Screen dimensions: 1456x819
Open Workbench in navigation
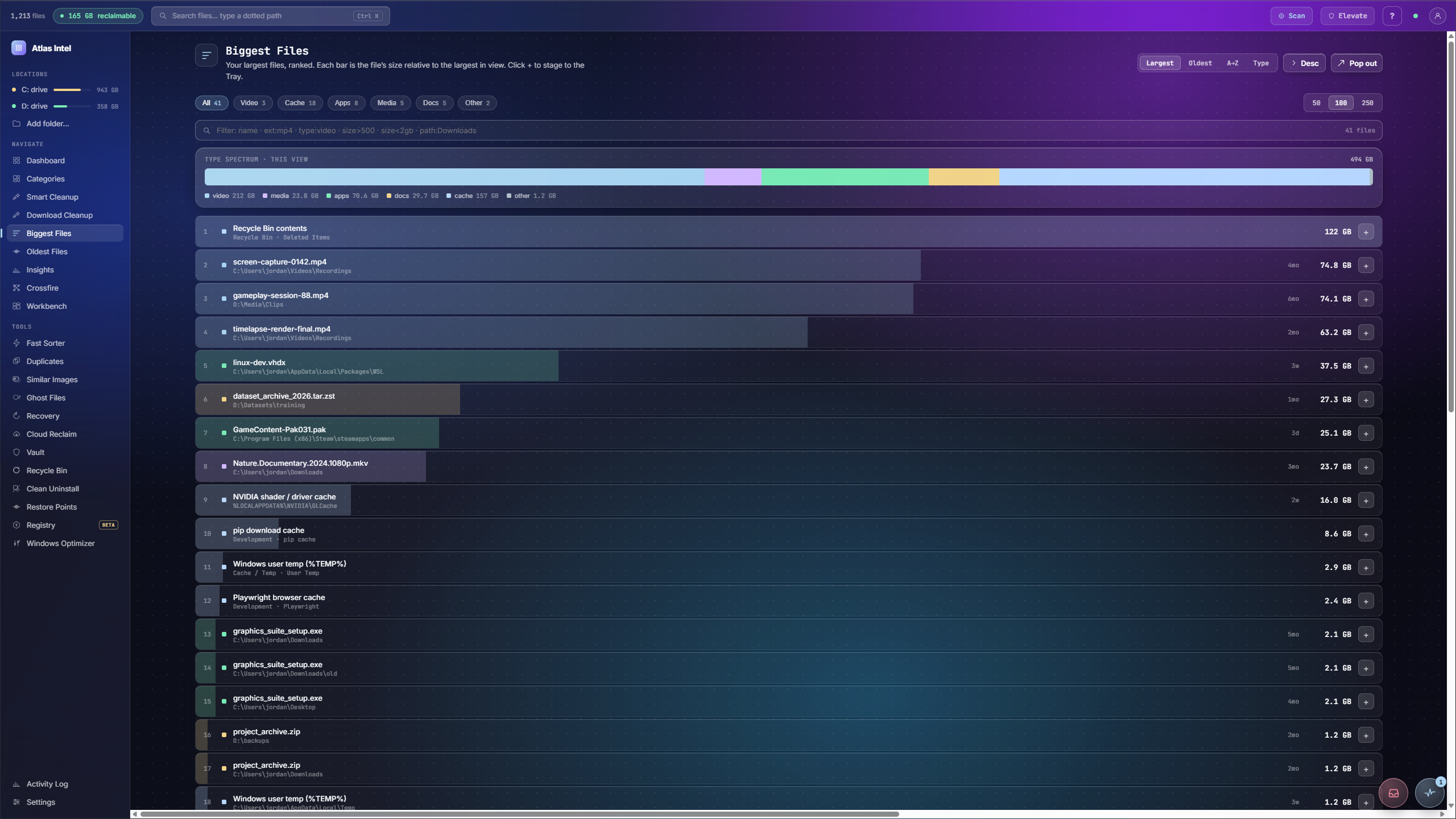[65, 306]
